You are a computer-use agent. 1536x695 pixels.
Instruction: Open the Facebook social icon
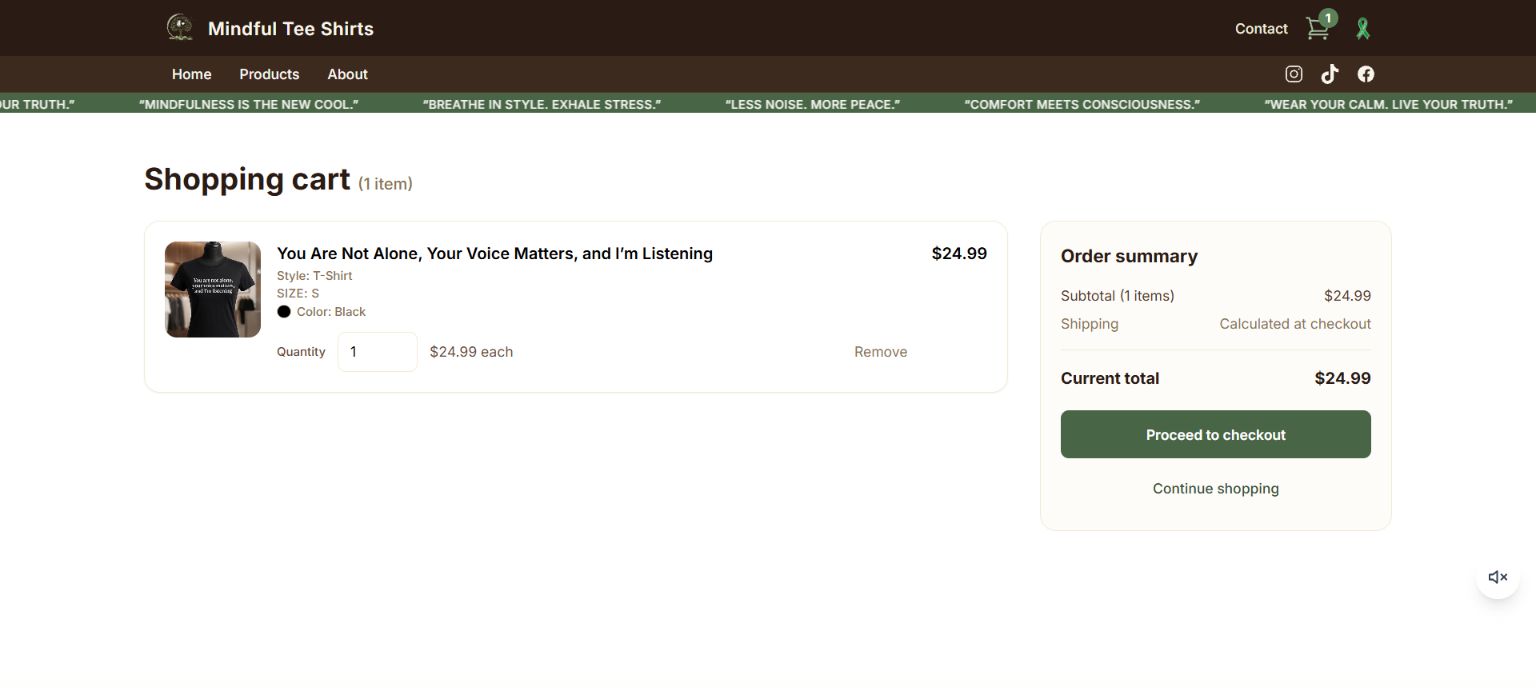1366,74
